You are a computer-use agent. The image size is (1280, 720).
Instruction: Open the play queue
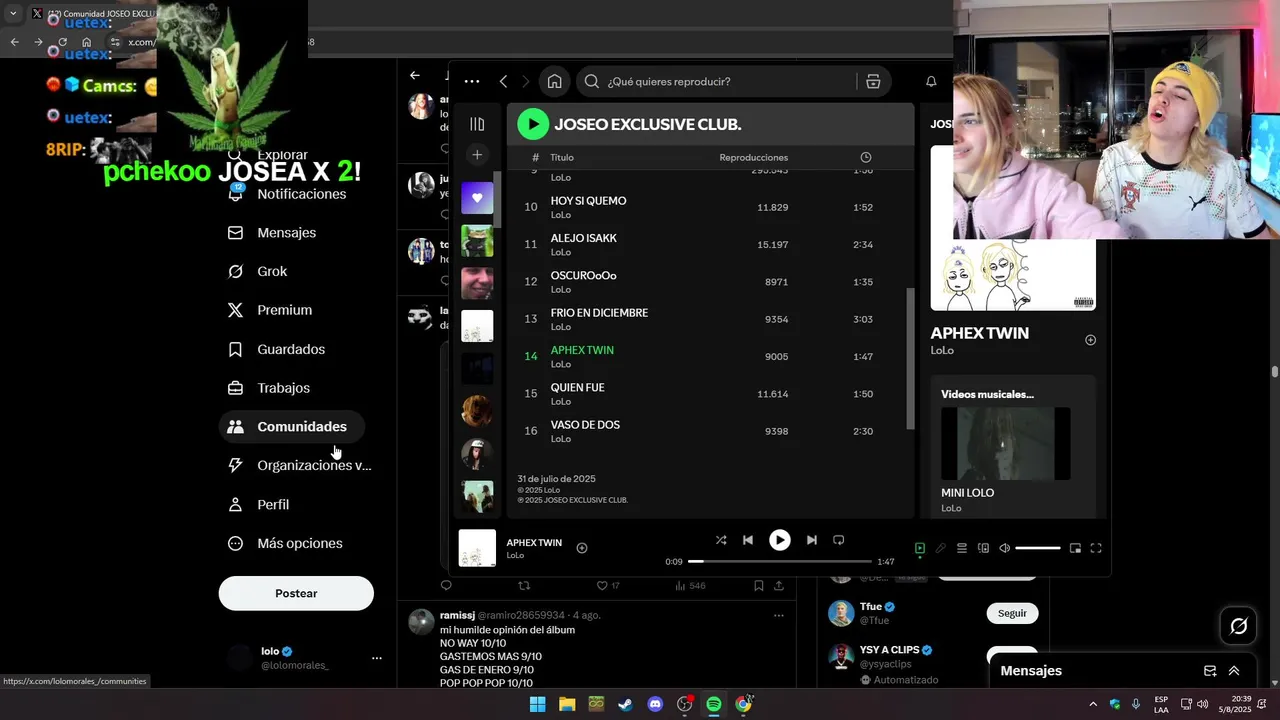[x=962, y=548]
